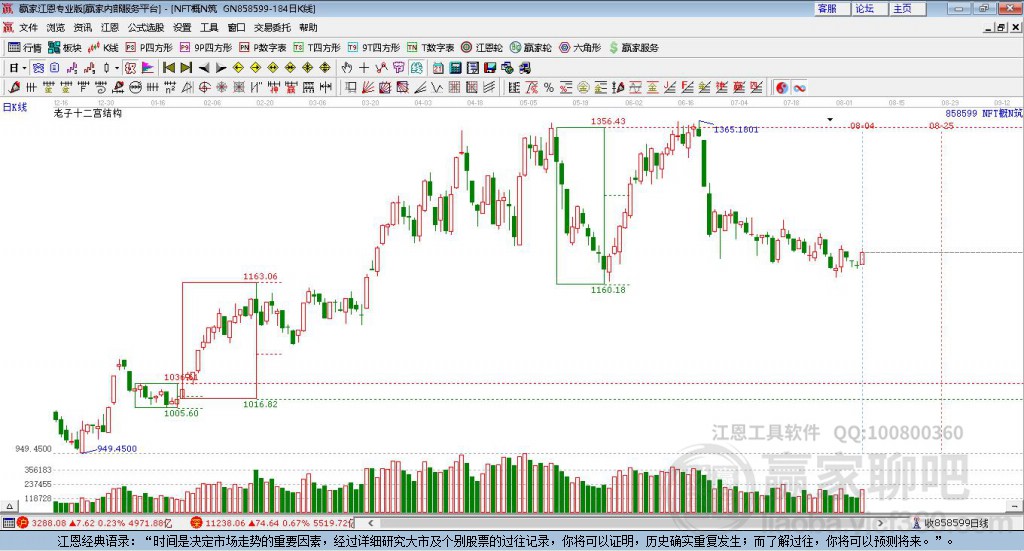Viewport: 1024px width, 551px height.
Task: Open the 公式选股 menu
Action: click(146, 27)
